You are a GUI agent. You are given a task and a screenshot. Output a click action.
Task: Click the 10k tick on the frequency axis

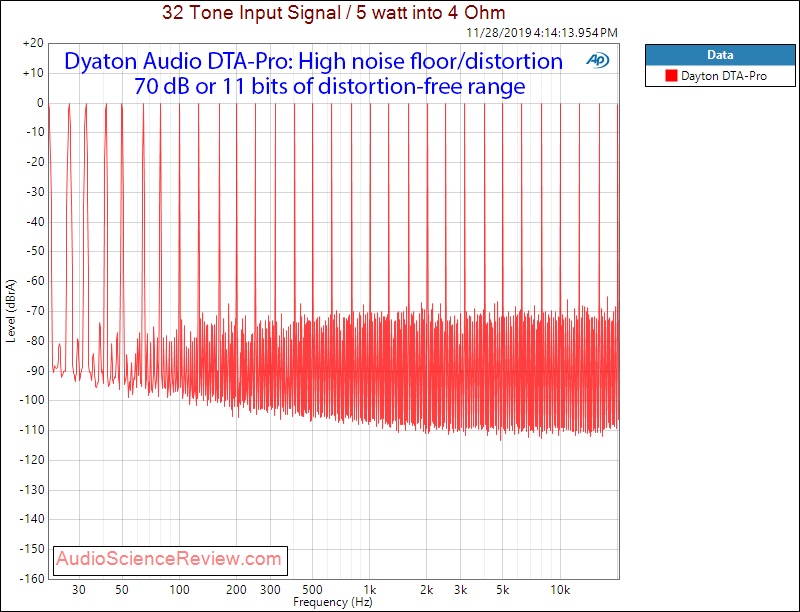point(560,590)
